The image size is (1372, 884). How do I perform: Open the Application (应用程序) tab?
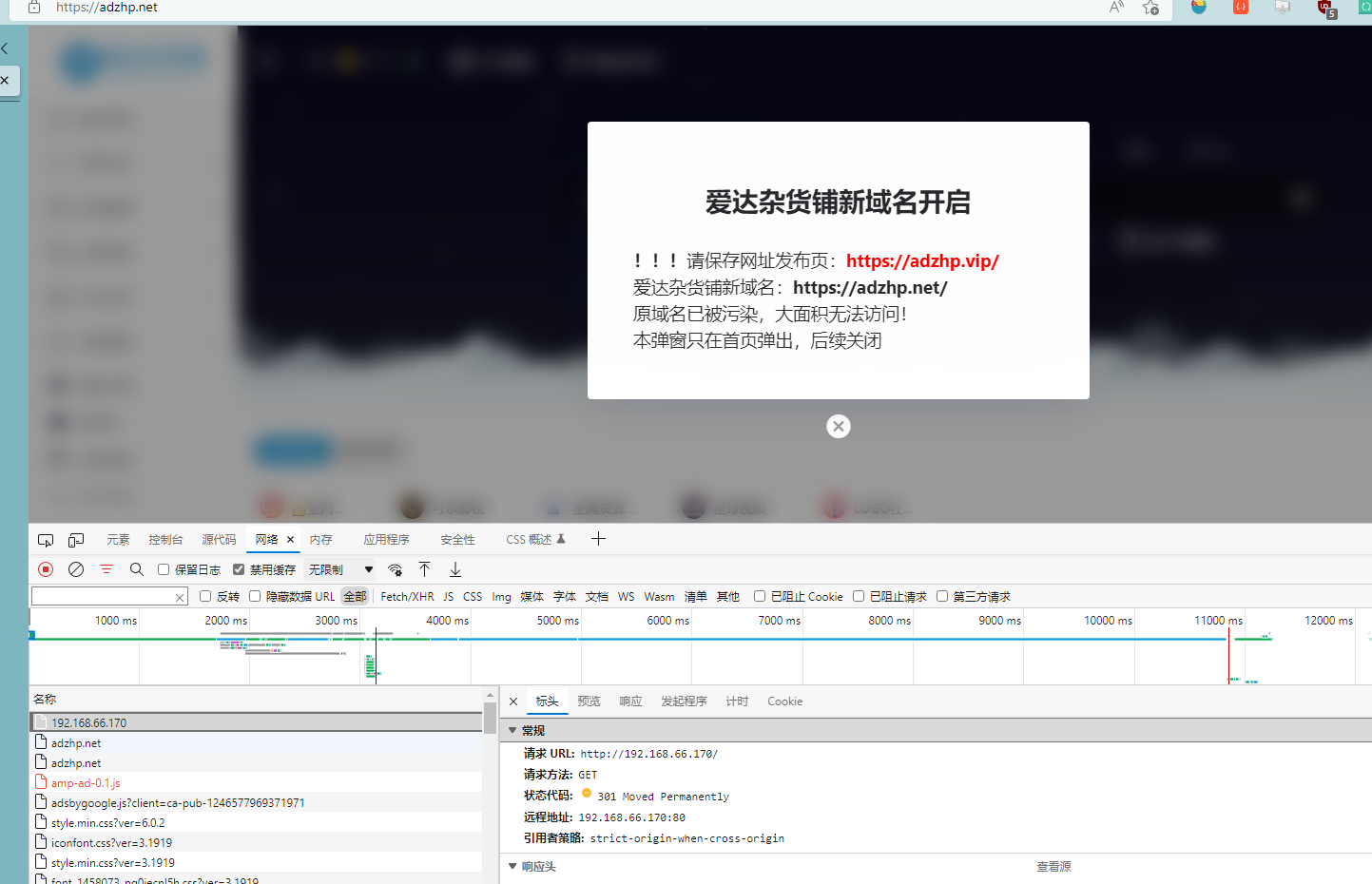386,539
